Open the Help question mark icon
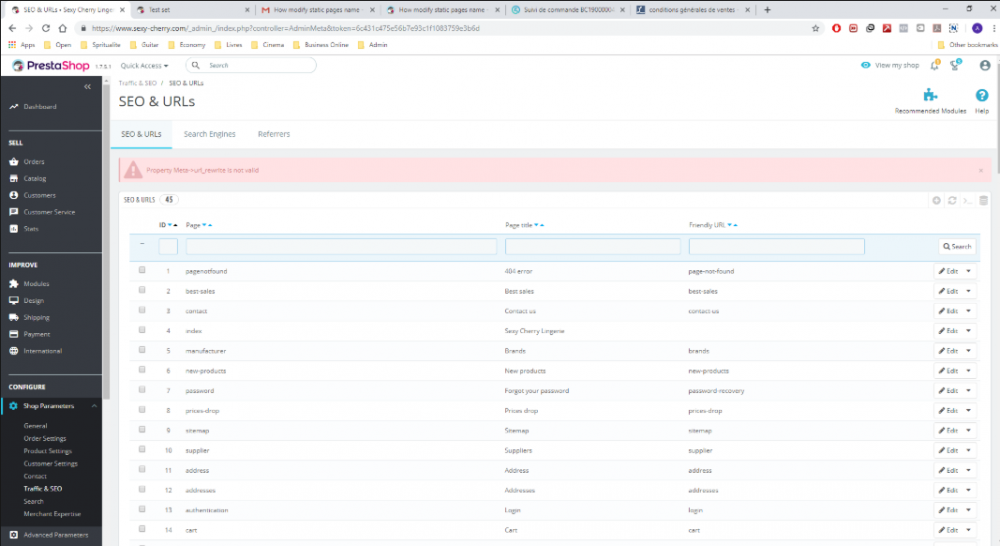Image resolution: width=1000 pixels, height=546 pixels. coord(982,95)
